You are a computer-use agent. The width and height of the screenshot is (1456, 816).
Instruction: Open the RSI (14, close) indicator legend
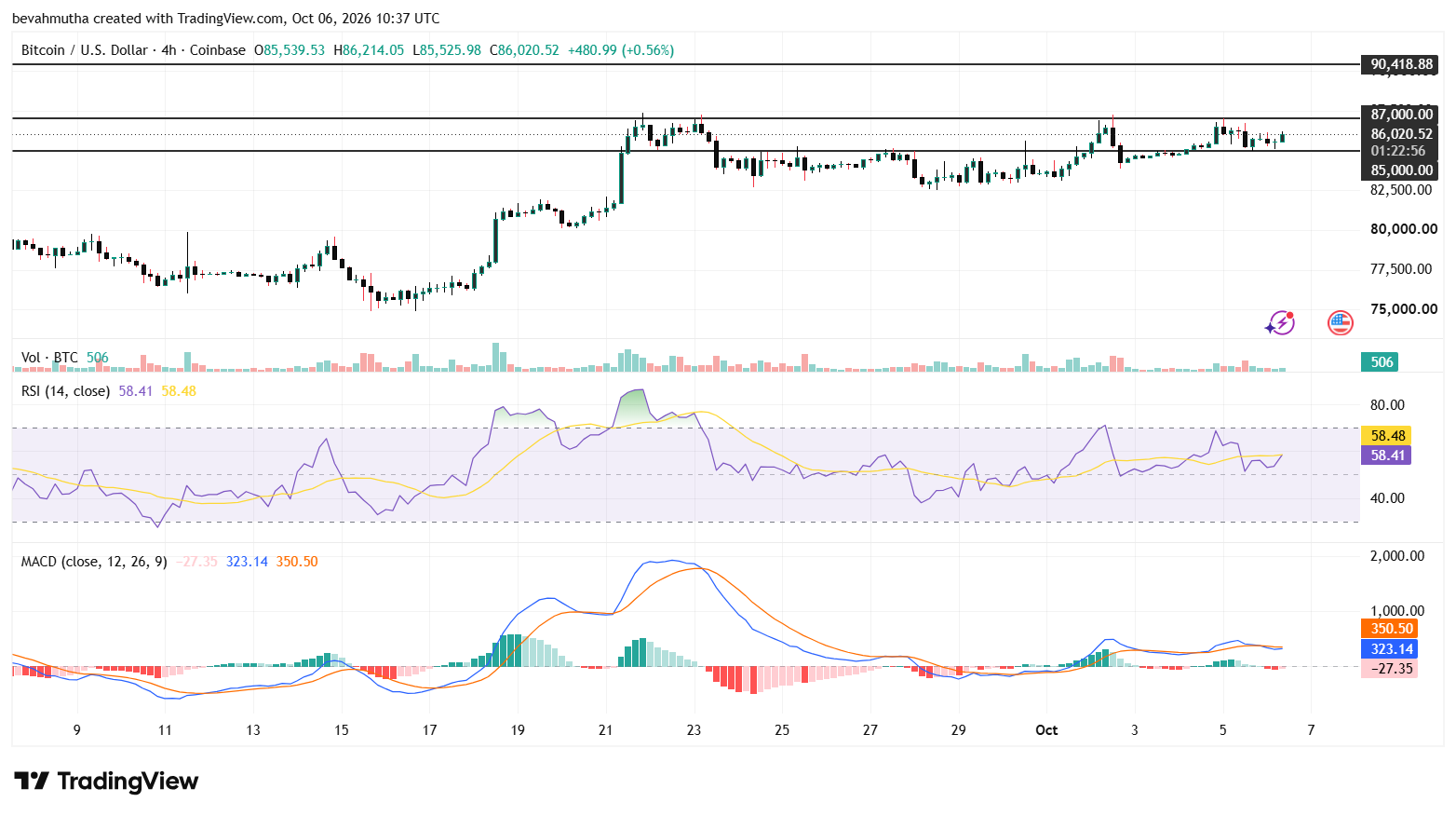(65, 391)
